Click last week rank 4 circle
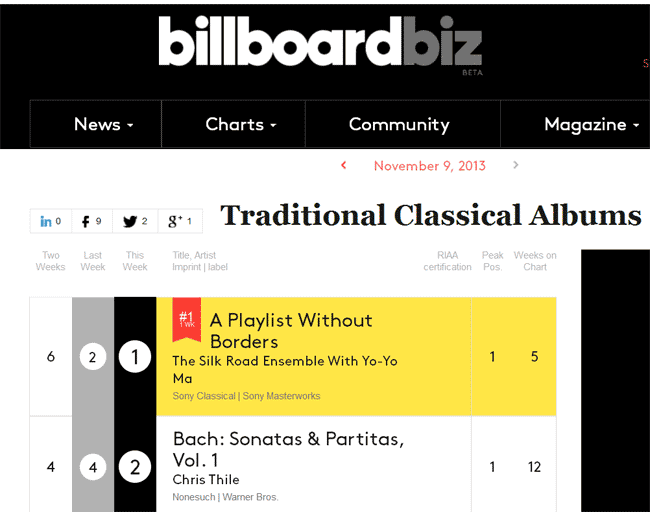The image size is (650, 512). [93, 467]
